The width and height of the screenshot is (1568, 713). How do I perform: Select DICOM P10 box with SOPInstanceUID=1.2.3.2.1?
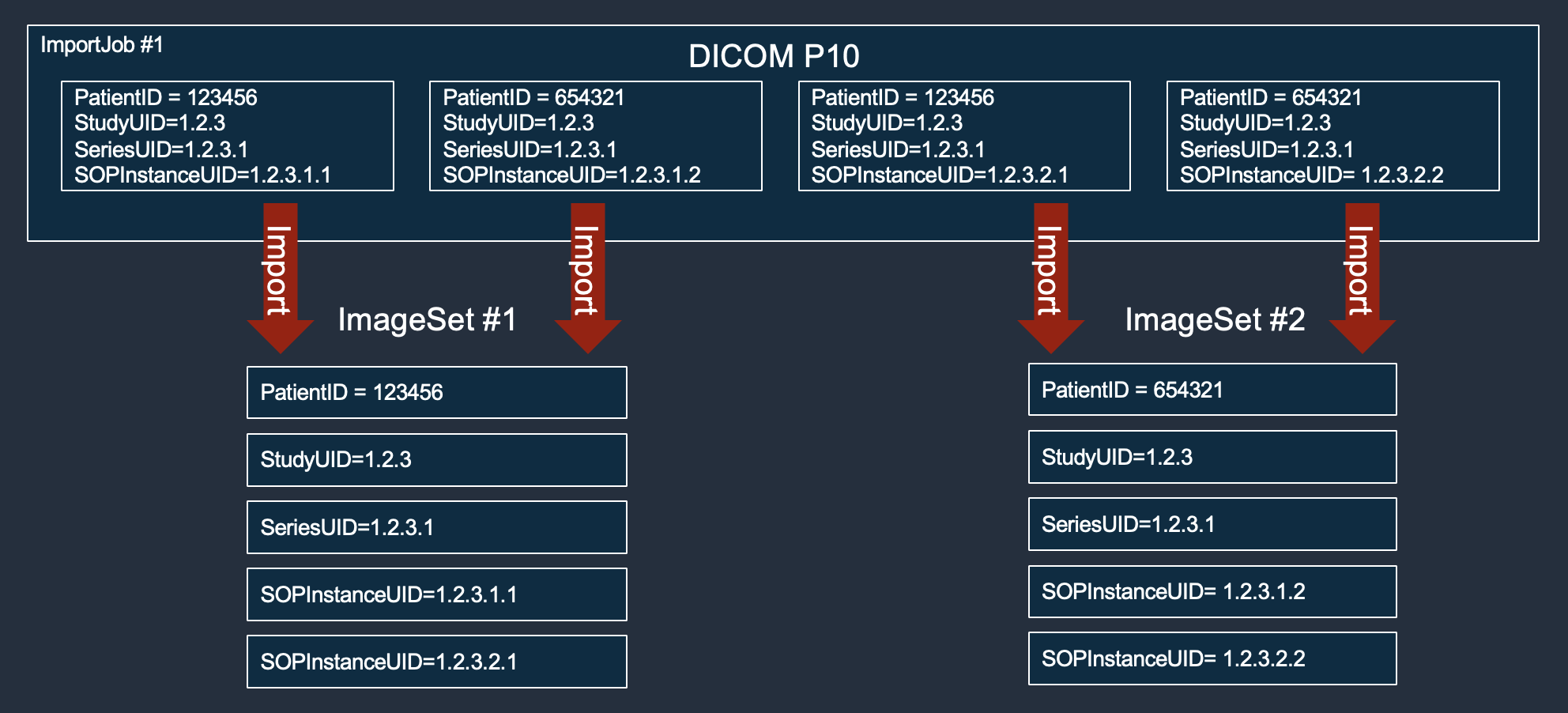point(964,136)
